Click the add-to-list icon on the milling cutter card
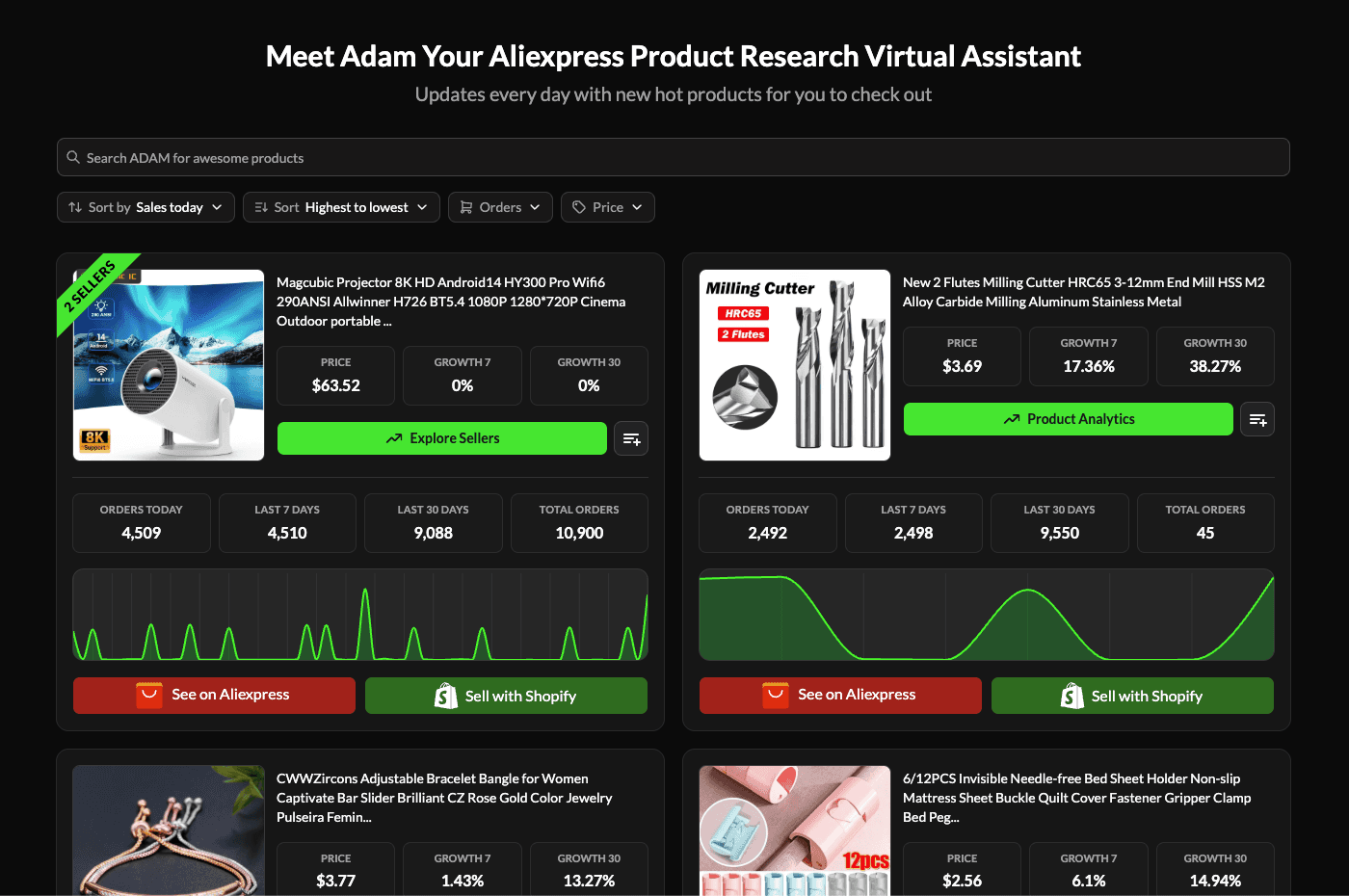1349x896 pixels. click(x=1257, y=419)
